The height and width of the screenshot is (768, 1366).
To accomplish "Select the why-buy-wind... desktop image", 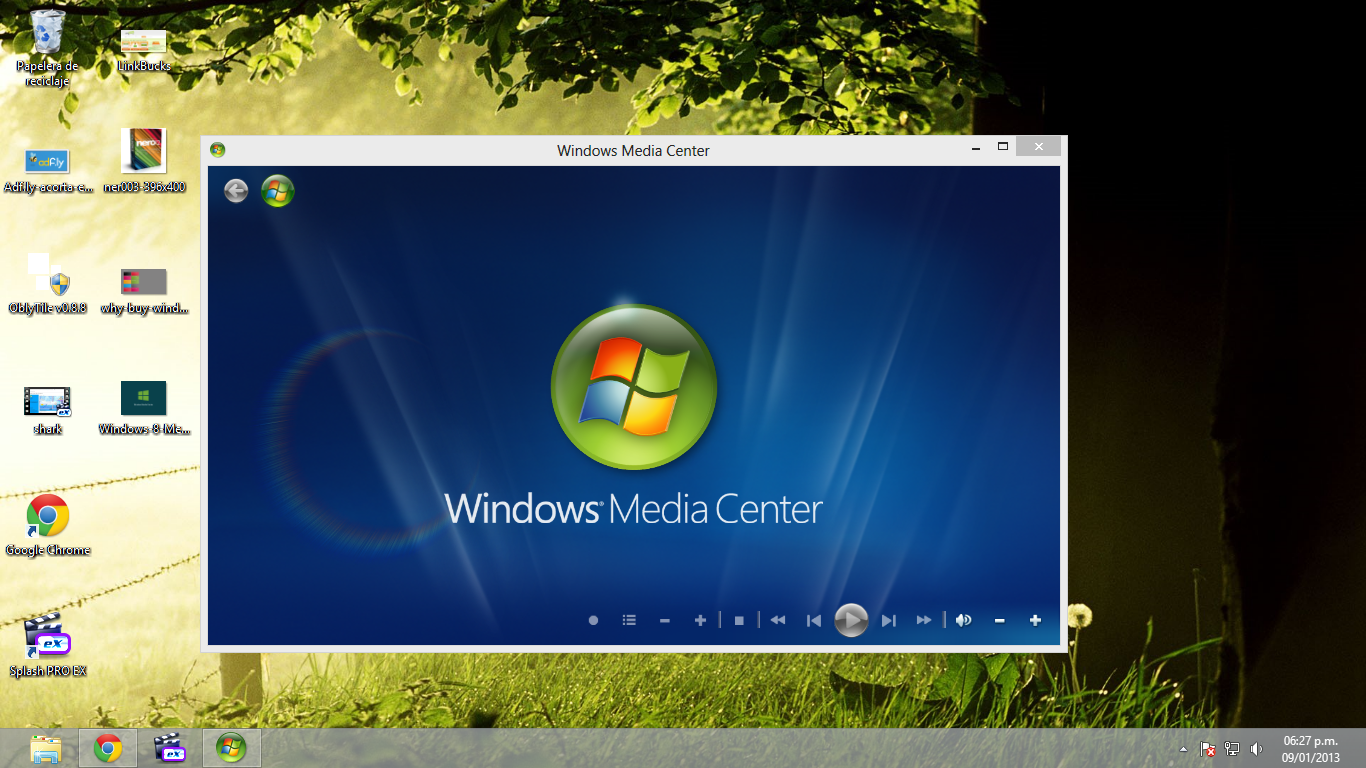I will tap(144, 291).
